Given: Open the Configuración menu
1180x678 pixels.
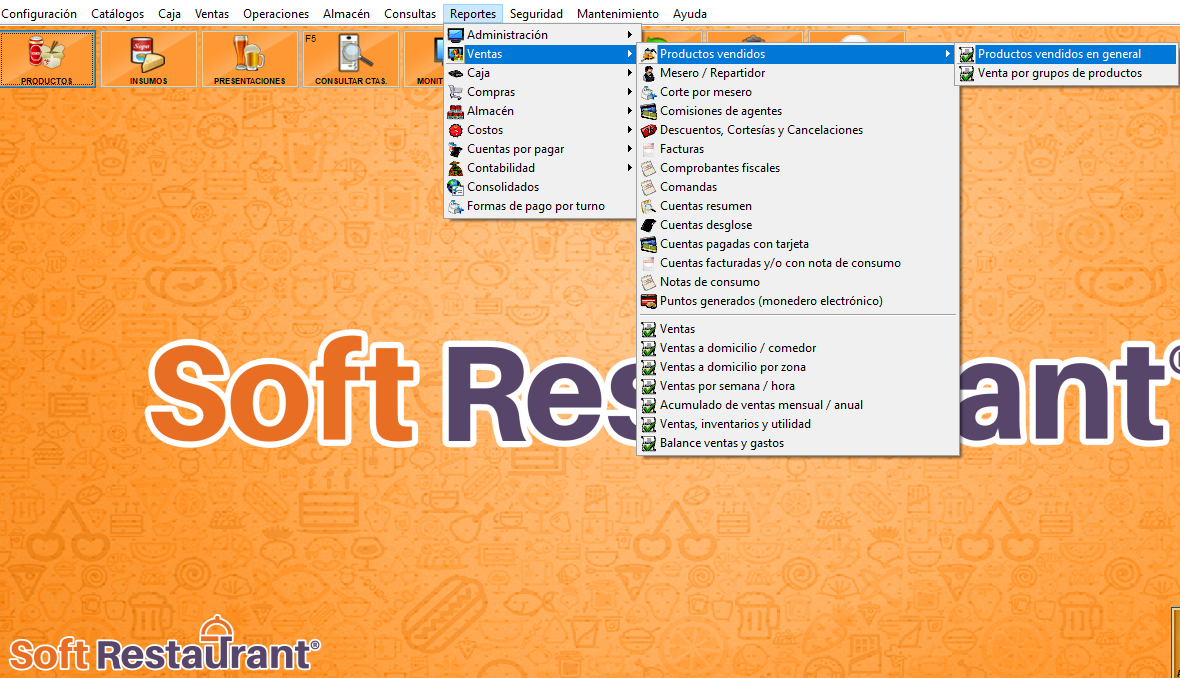Looking at the screenshot, I should pyautogui.click(x=39, y=14).
